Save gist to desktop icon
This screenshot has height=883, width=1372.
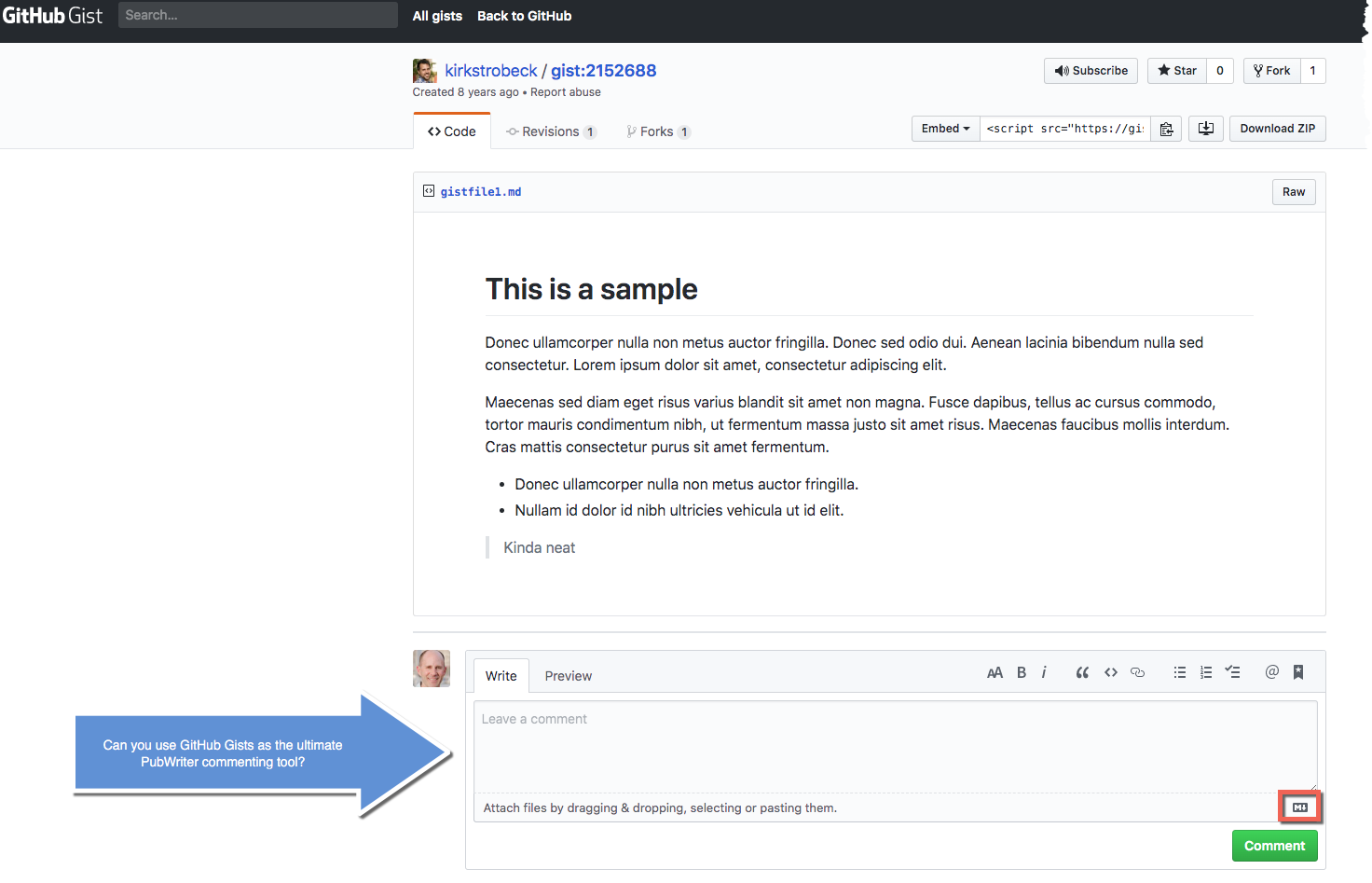1206,129
